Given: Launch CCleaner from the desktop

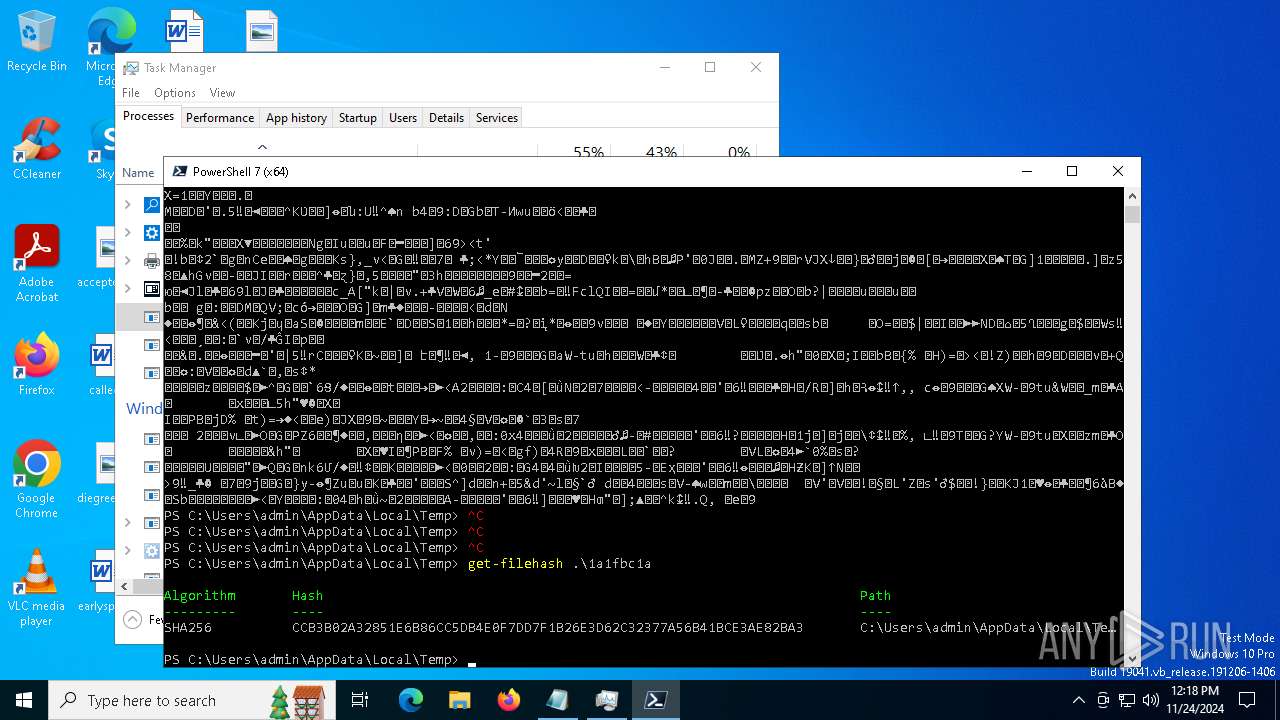Looking at the screenshot, I should [x=37, y=148].
